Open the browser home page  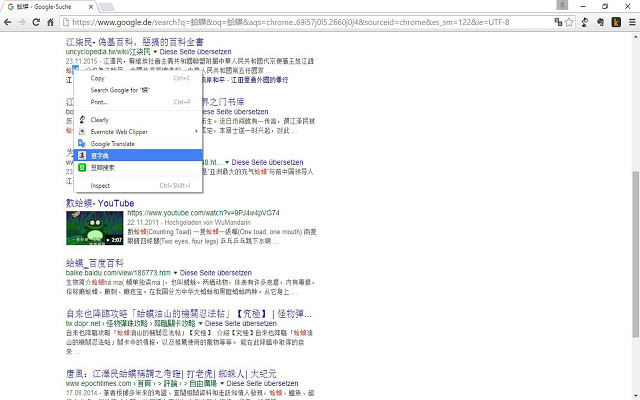[50, 22]
